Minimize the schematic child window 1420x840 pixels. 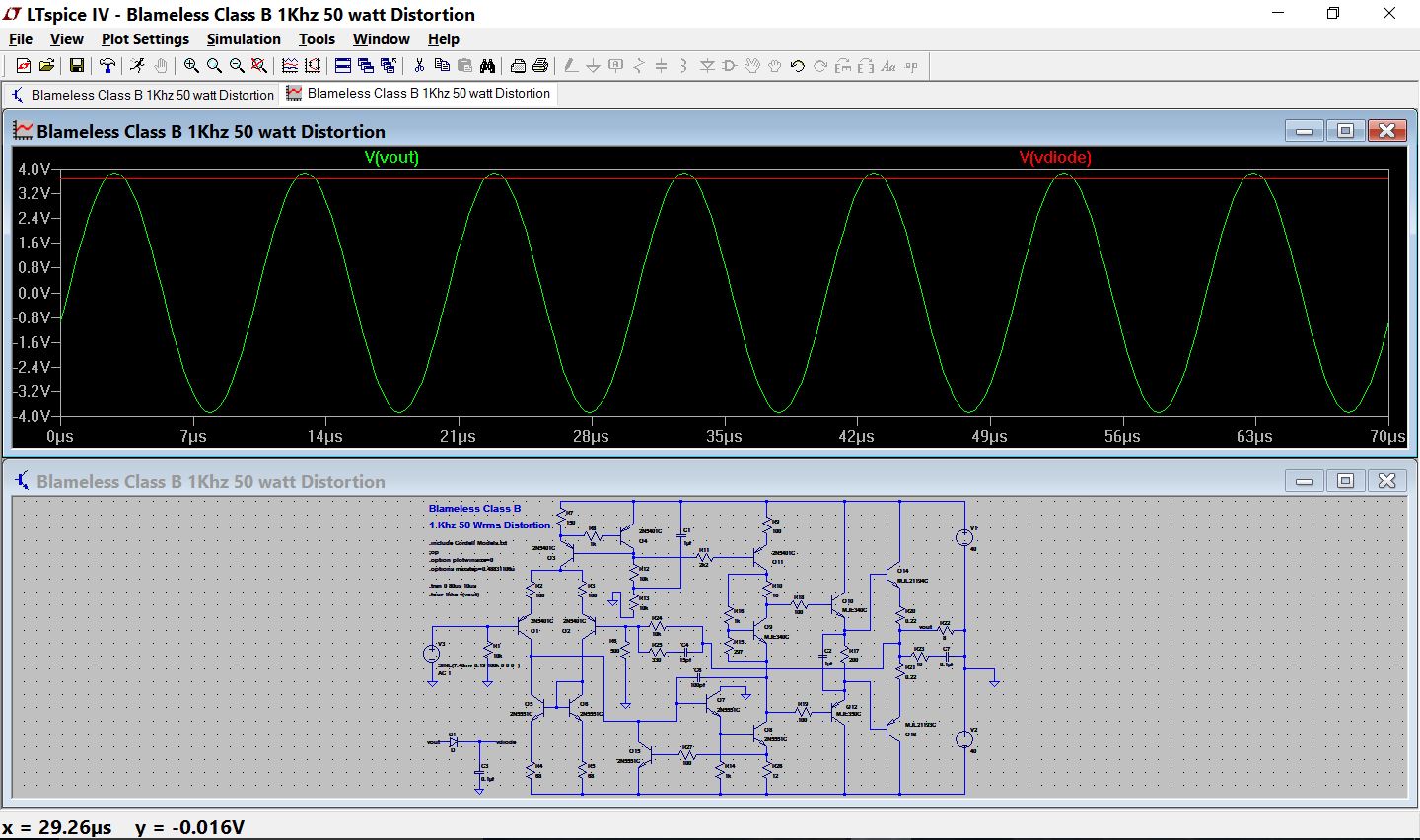[1304, 481]
